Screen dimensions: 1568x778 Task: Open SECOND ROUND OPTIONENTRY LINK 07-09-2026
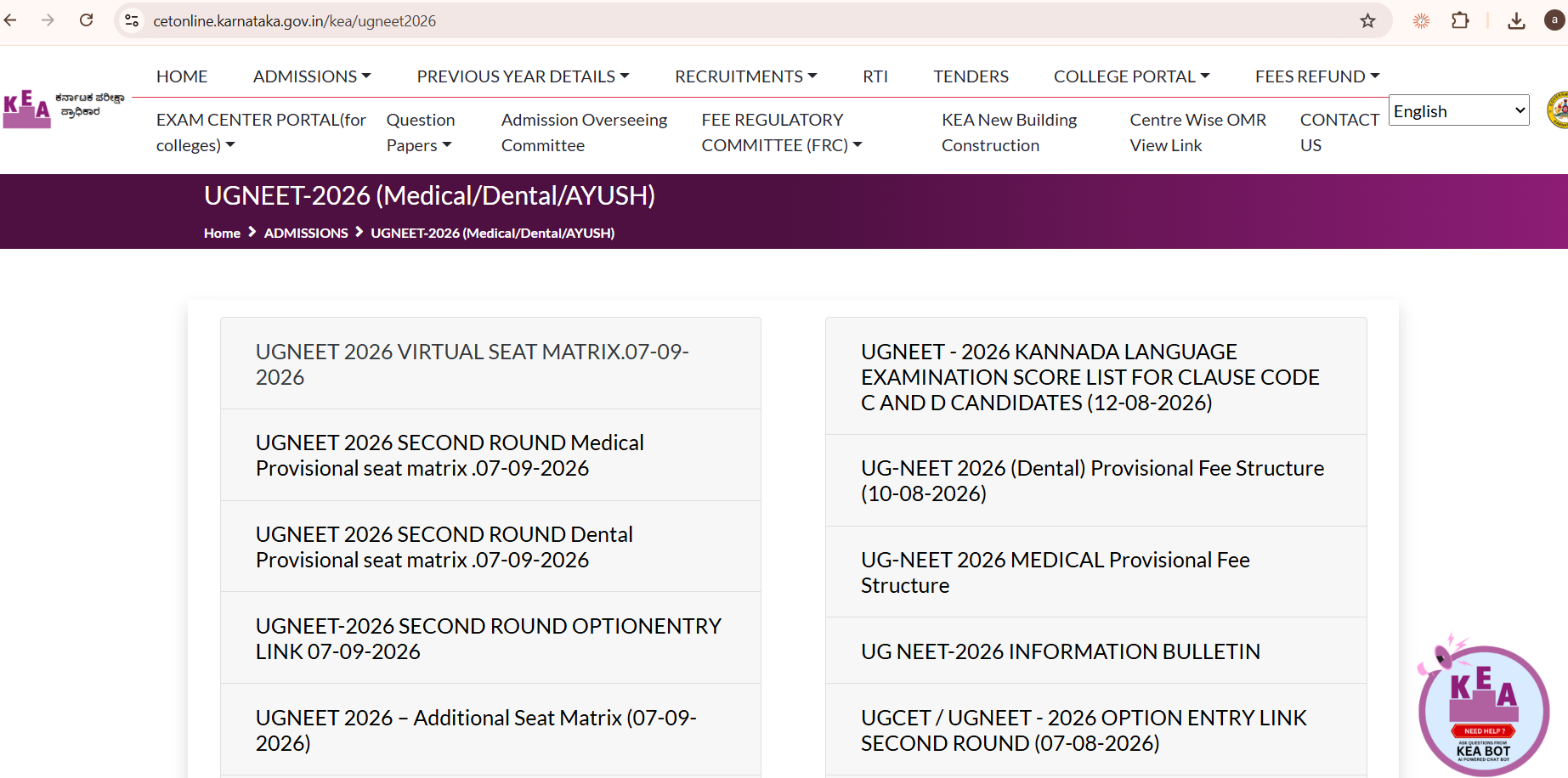(x=490, y=639)
